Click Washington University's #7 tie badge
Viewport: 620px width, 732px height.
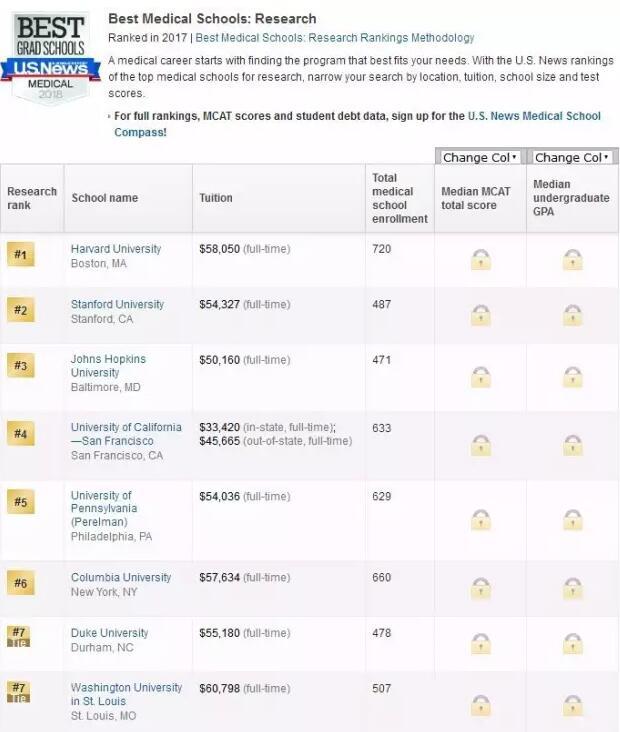[19, 692]
